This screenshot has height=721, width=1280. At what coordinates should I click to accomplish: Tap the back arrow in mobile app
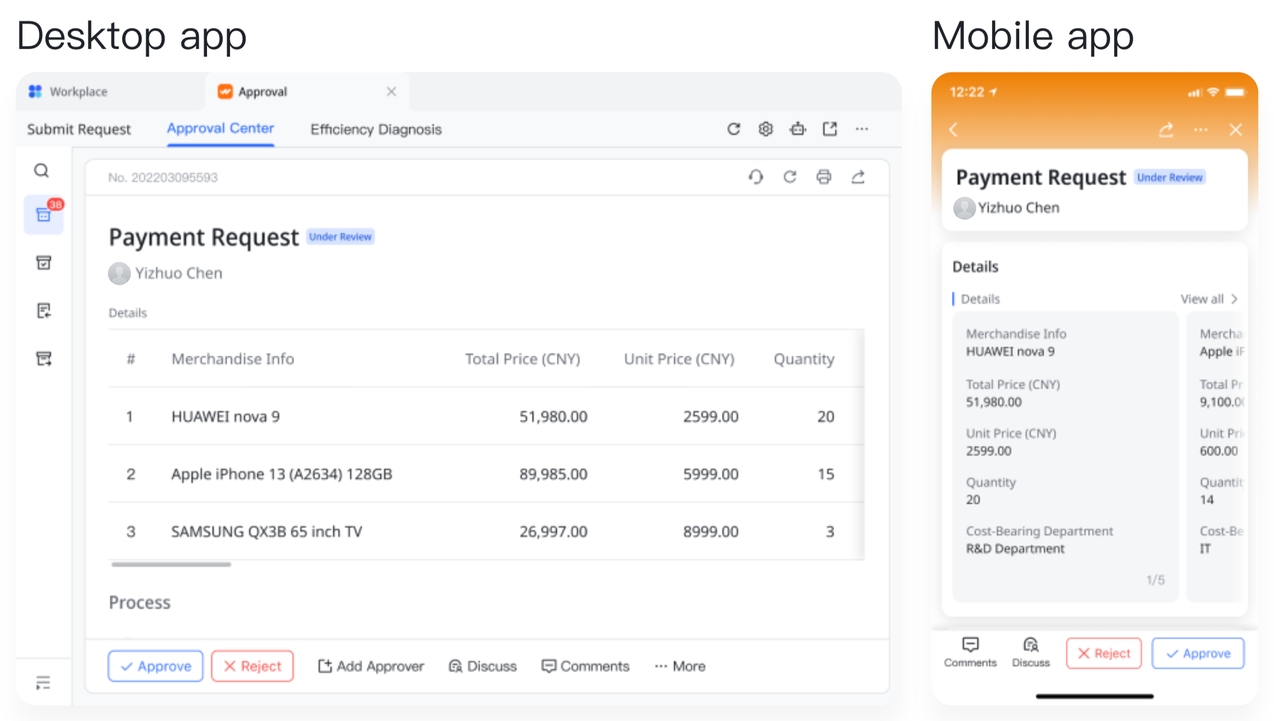(954, 130)
